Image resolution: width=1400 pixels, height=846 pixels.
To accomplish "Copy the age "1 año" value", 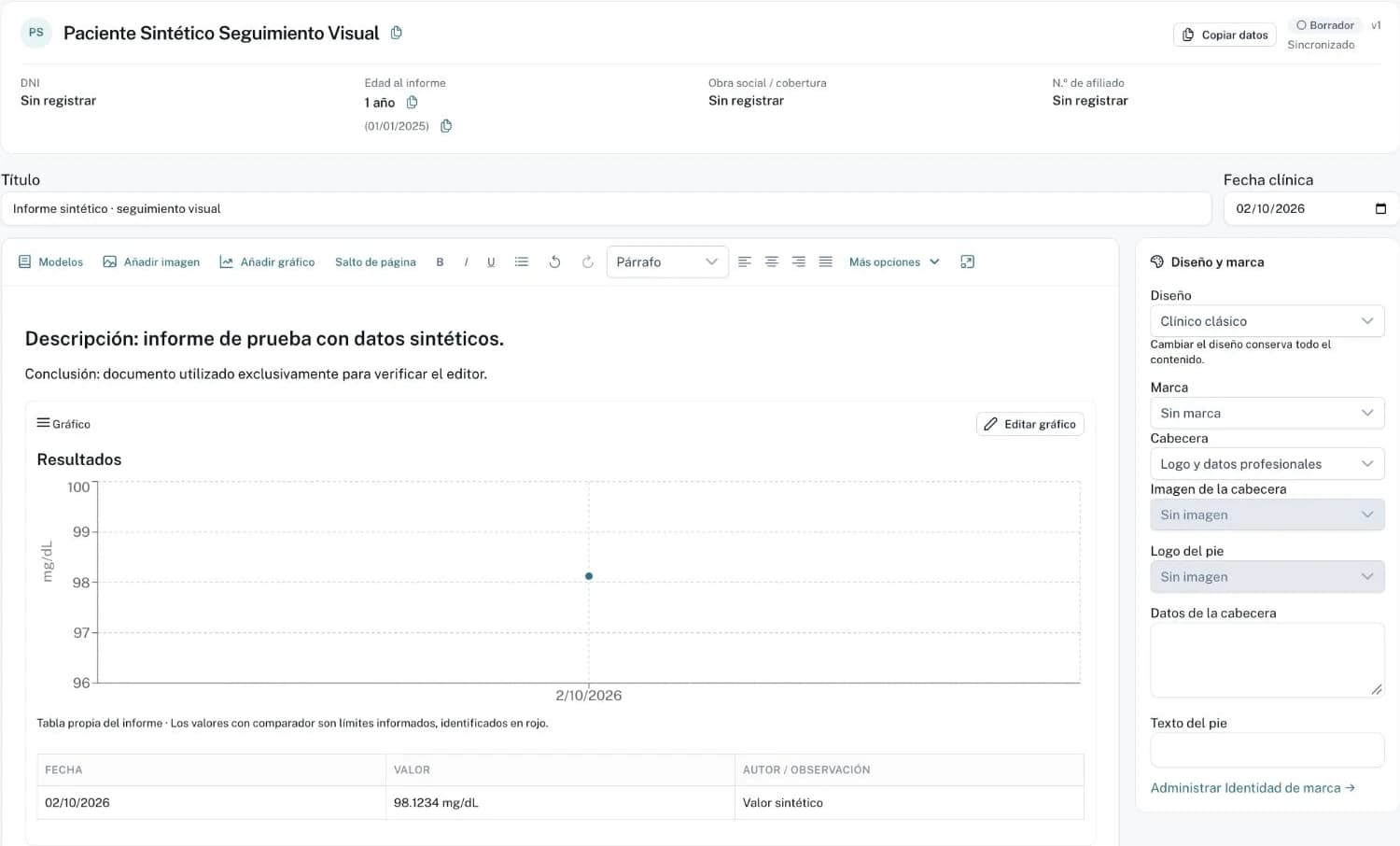I will click(x=412, y=103).
